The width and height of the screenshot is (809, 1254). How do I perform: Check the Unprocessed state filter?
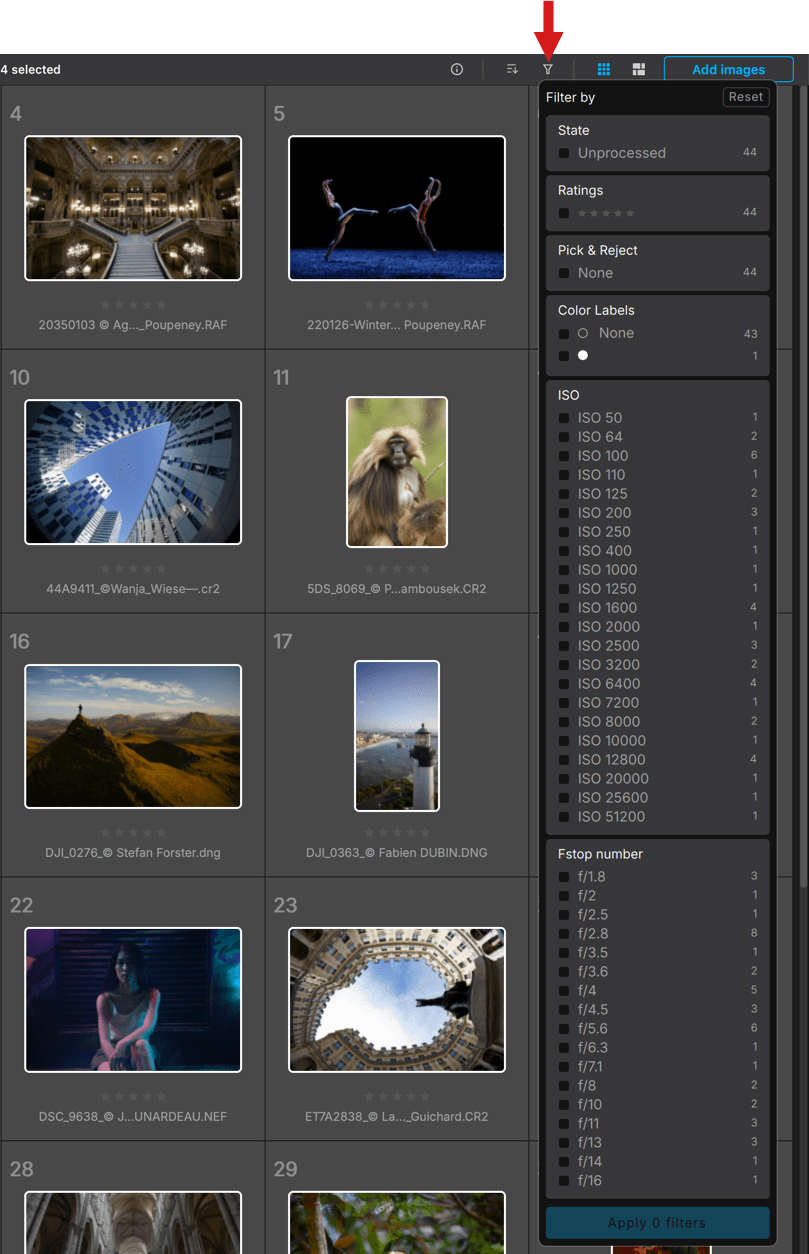pyautogui.click(x=564, y=153)
